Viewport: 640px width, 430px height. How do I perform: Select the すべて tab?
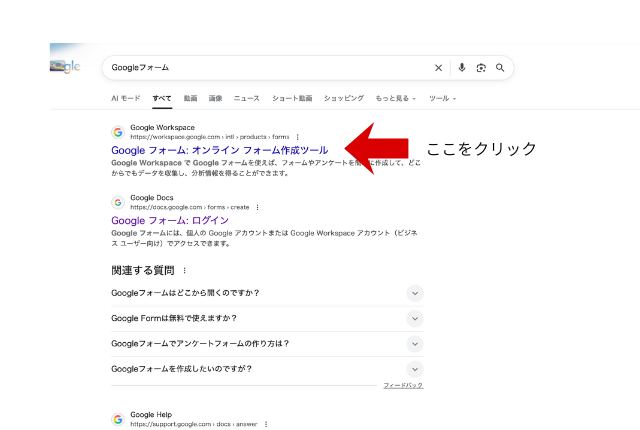coord(162,98)
